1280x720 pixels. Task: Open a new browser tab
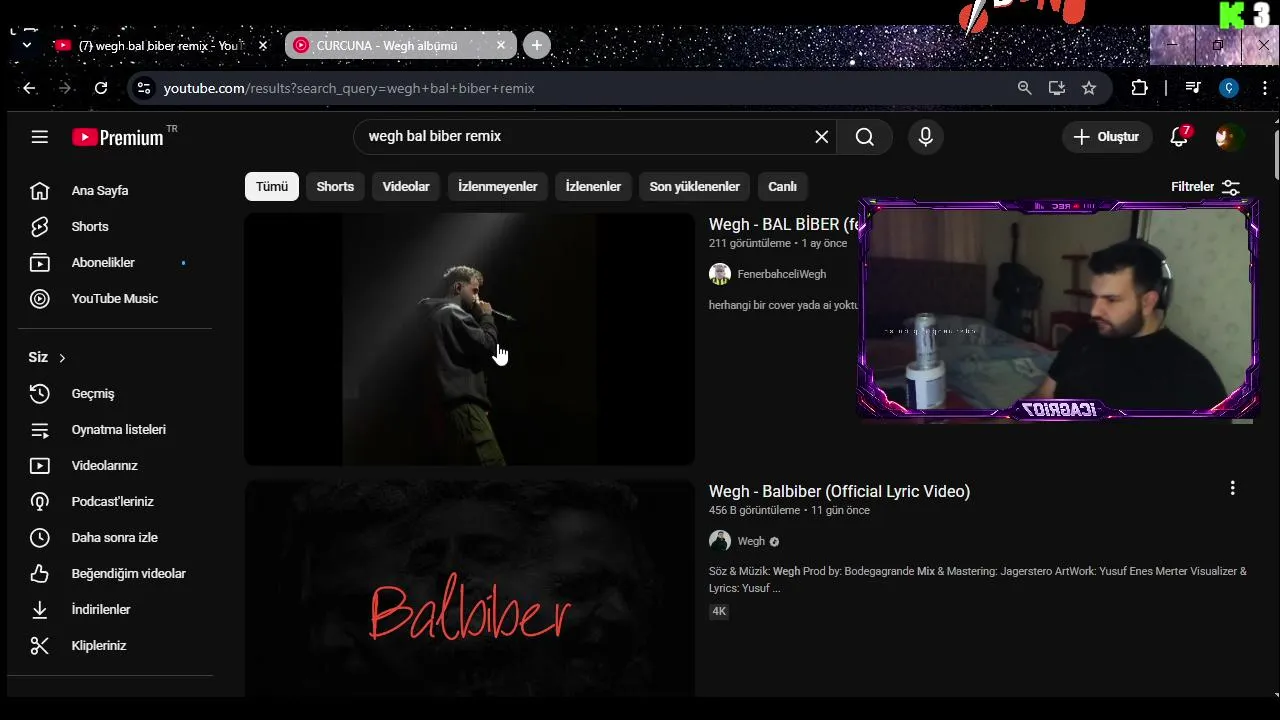(537, 46)
